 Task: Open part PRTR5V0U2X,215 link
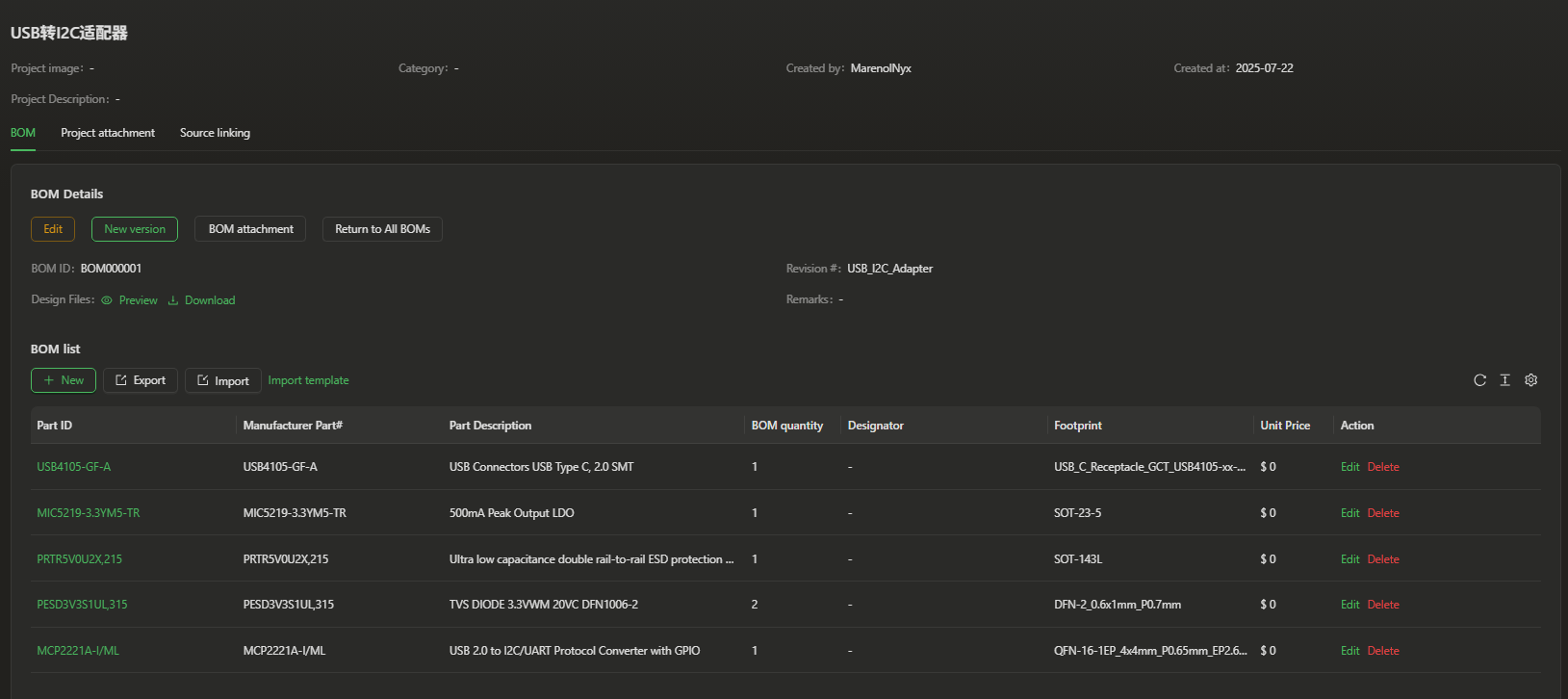pyautogui.click(x=80, y=559)
